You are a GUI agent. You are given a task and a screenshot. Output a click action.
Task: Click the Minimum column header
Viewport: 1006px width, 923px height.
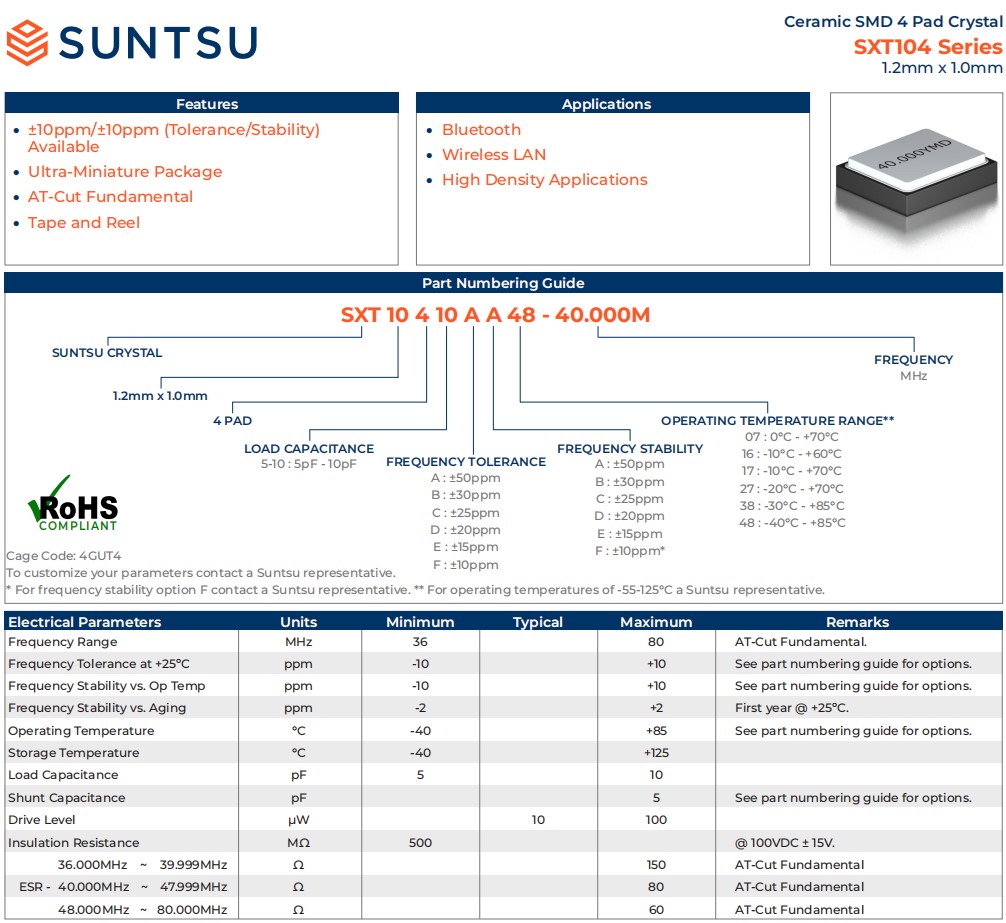coord(420,622)
